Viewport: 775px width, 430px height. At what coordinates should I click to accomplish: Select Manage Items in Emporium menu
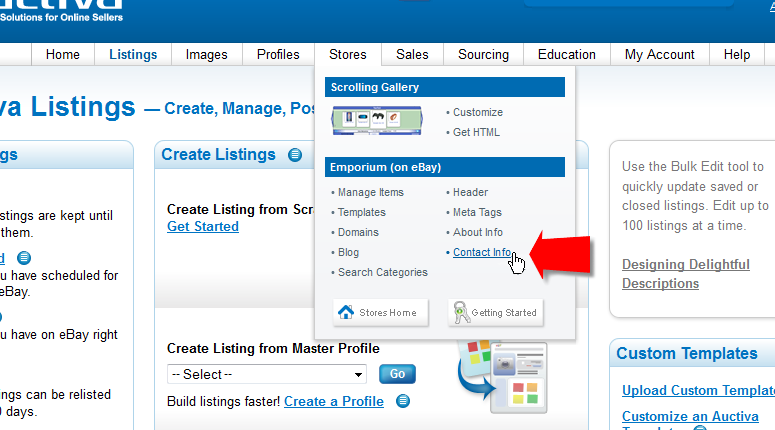click(371, 192)
